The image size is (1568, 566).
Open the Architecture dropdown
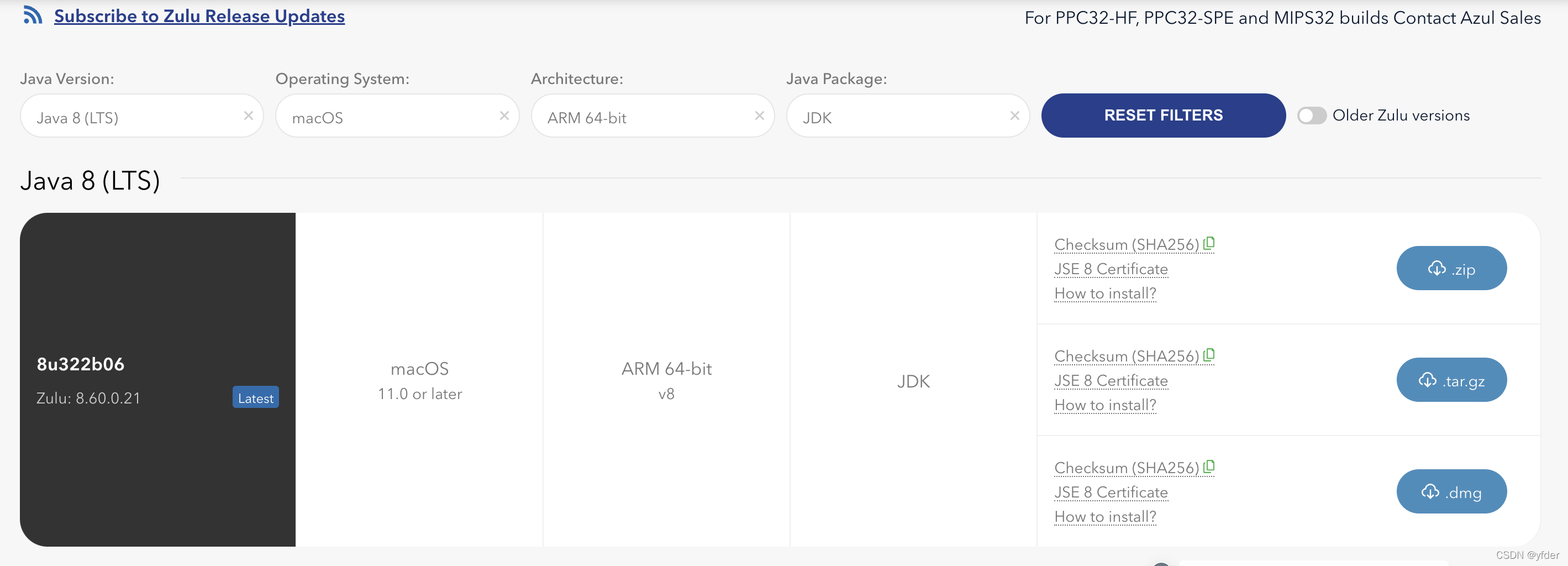point(653,116)
